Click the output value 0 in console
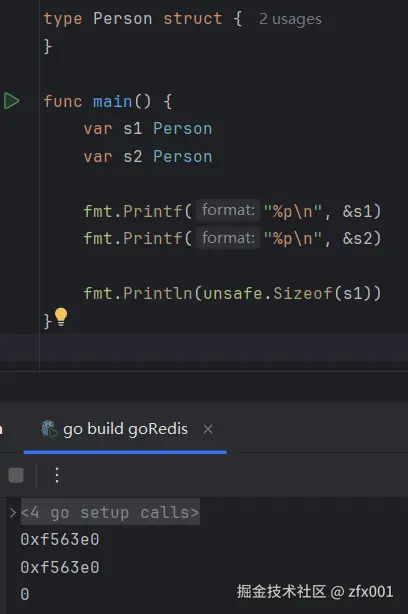This screenshot has height=614, width=408. tap(25, 594)
